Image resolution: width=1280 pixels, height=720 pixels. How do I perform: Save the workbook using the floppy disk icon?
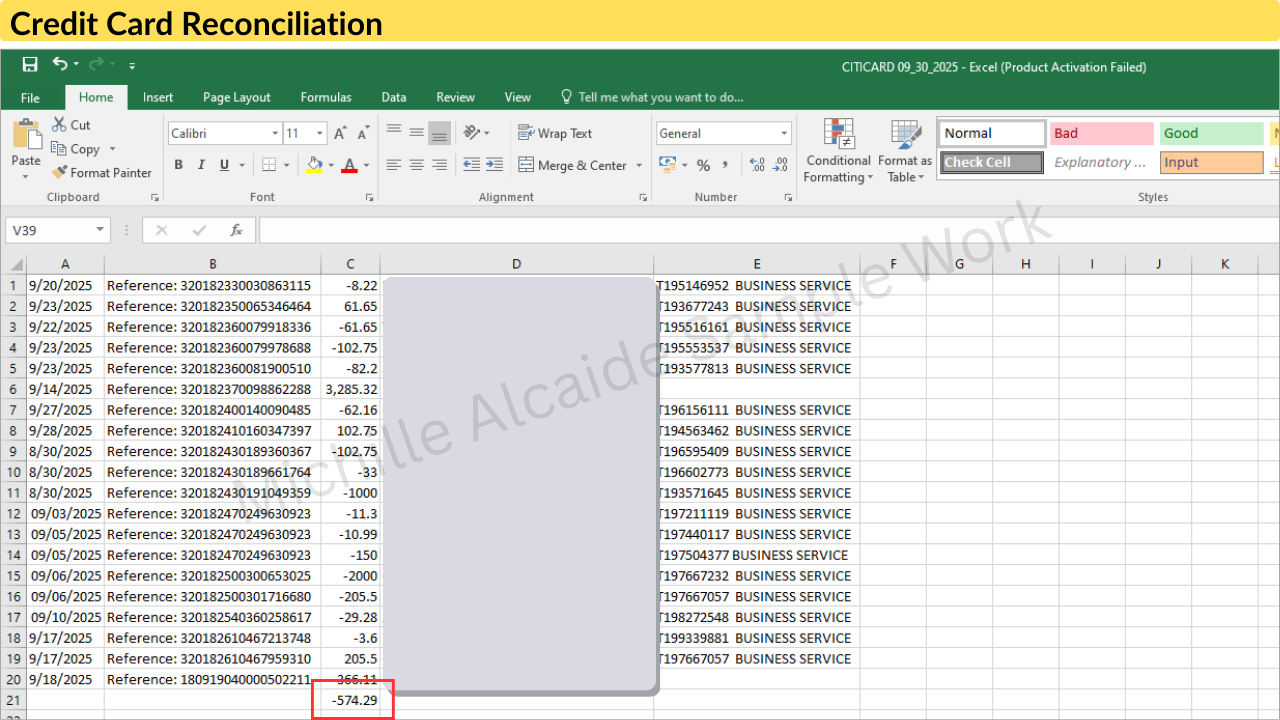30,65
